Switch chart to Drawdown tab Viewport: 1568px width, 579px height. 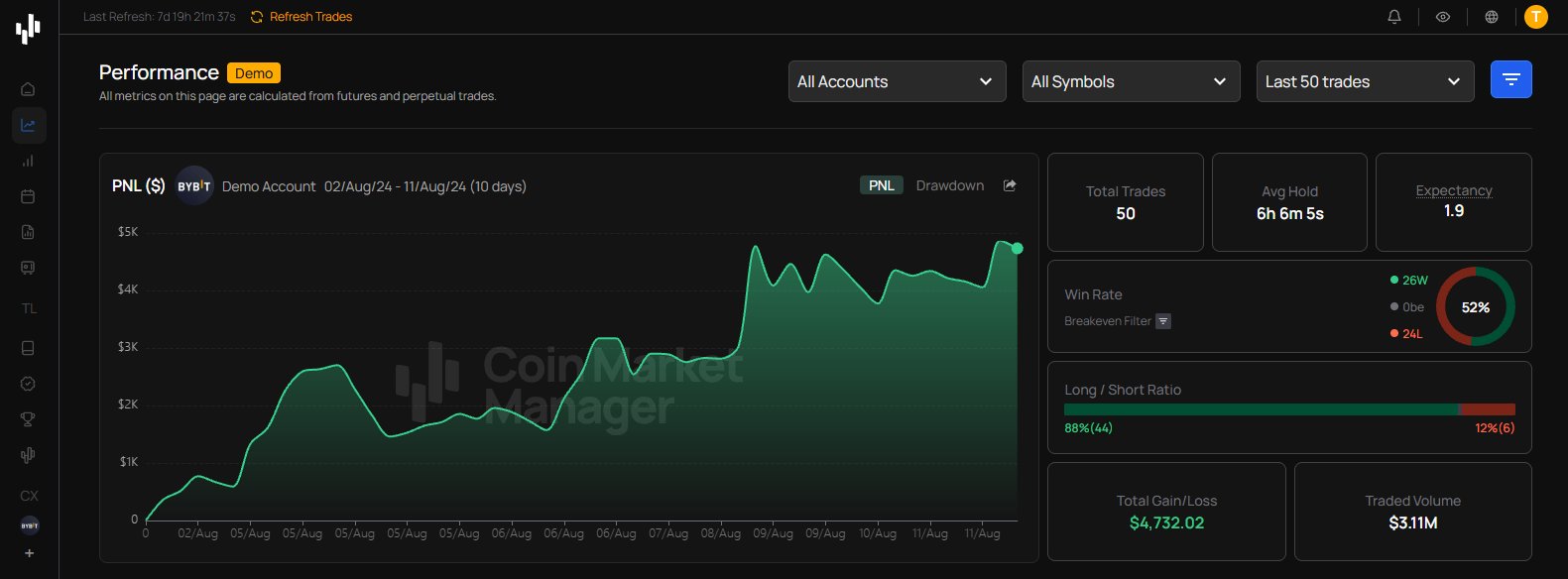[x=950, y=185]
